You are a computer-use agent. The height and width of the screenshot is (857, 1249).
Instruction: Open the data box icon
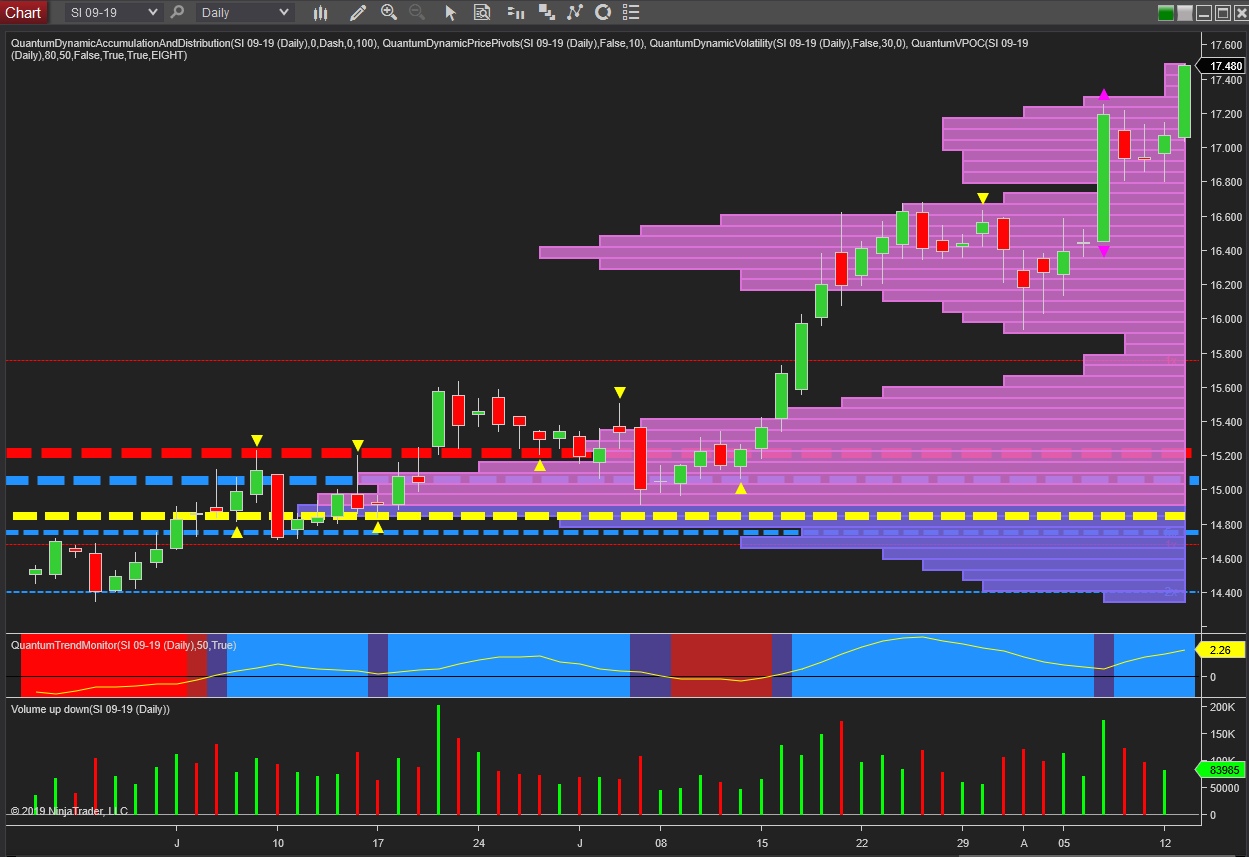coord(482,13)
